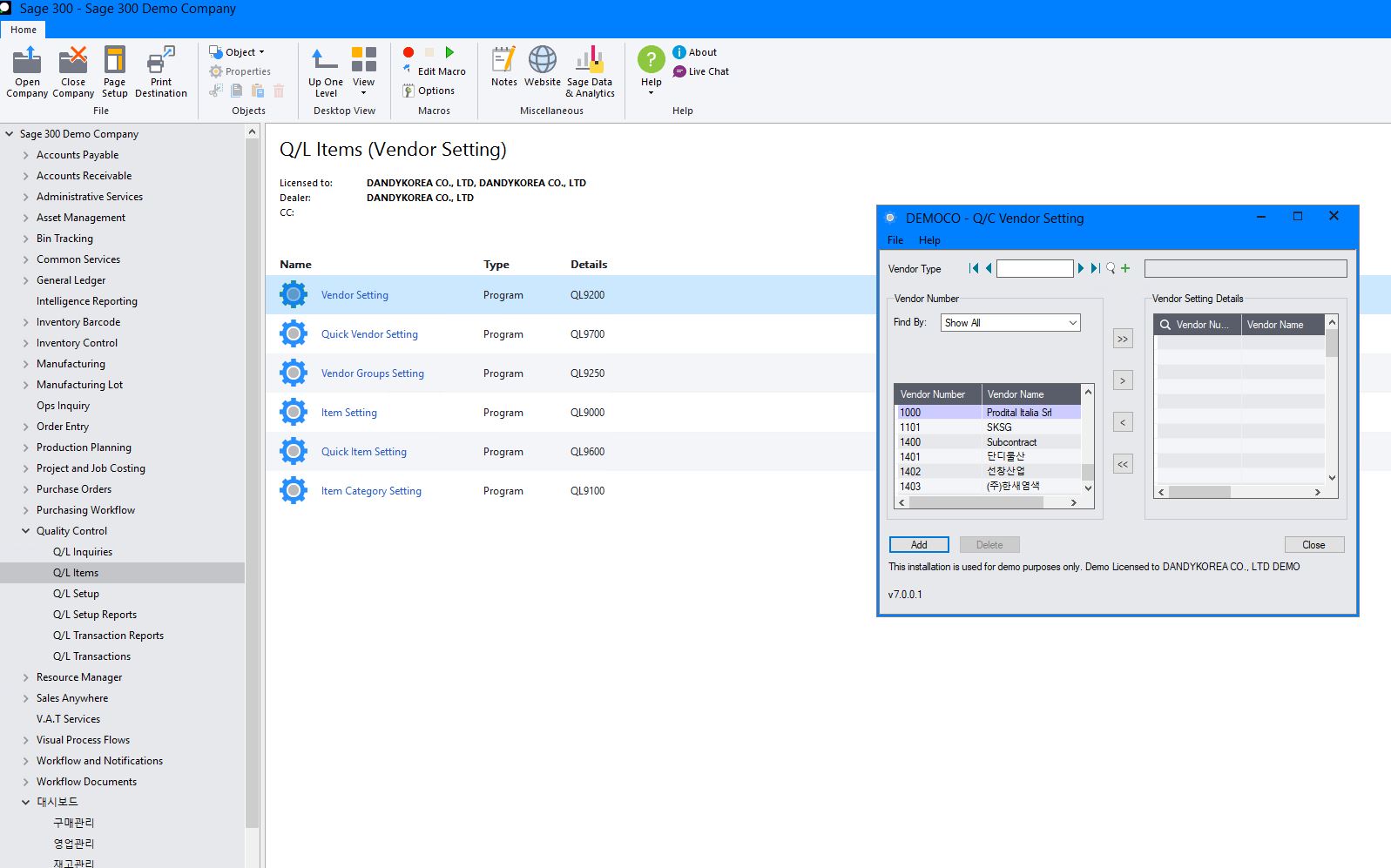Screen dimensions: 1391x868
Task: Open the Find By Show All dropdown
Action: pyautogui.click(x=1010, y=323)
